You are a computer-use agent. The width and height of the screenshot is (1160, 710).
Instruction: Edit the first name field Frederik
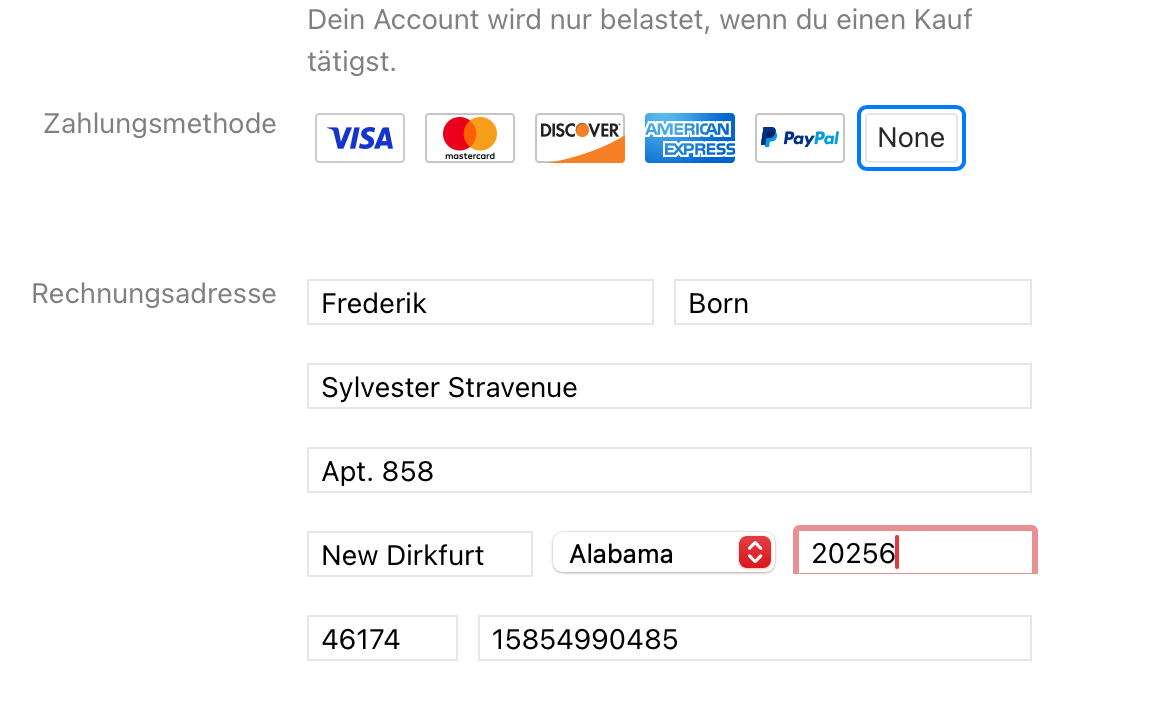click(480, 303)
